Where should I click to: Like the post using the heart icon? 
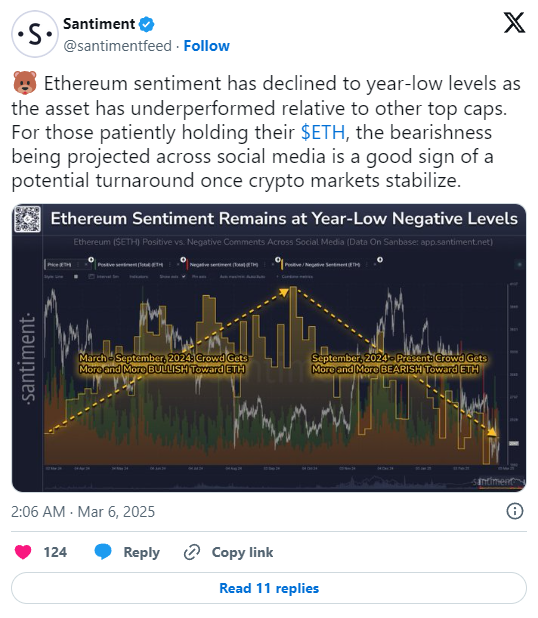(x=23, y=552)
